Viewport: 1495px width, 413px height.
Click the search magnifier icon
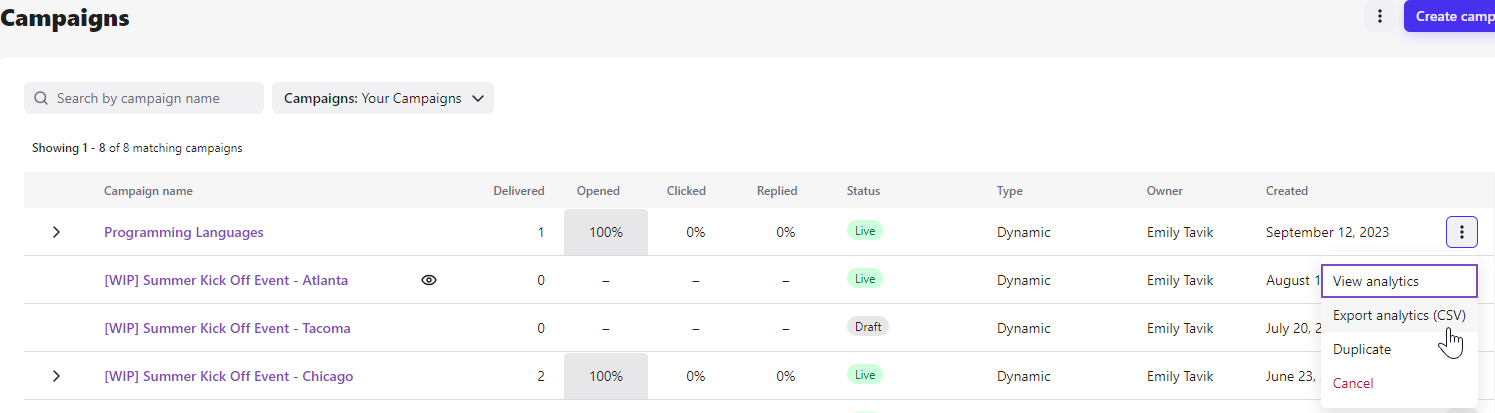point(41,98)
